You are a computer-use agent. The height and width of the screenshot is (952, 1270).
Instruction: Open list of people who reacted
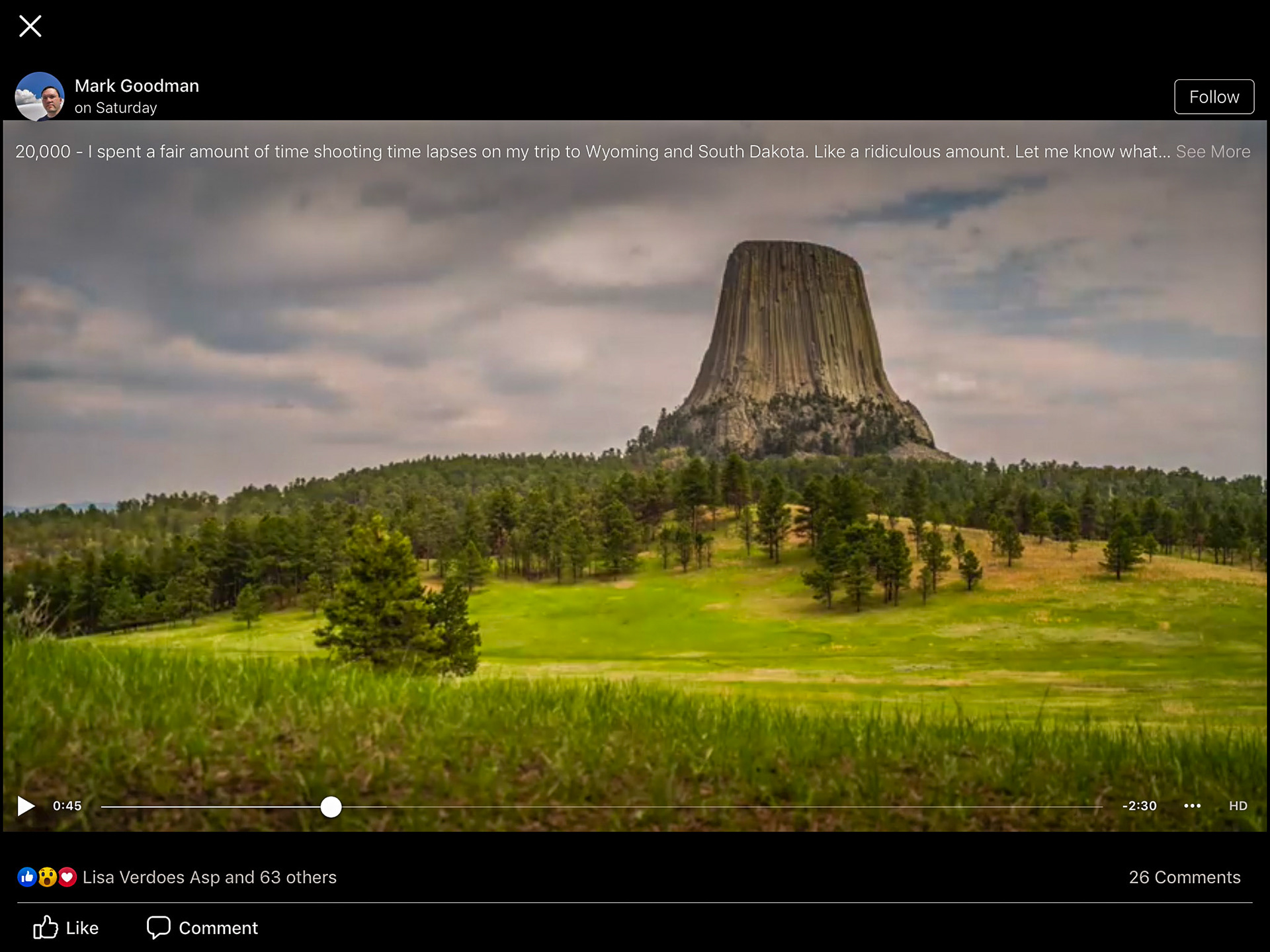click(x=209, y=877)
